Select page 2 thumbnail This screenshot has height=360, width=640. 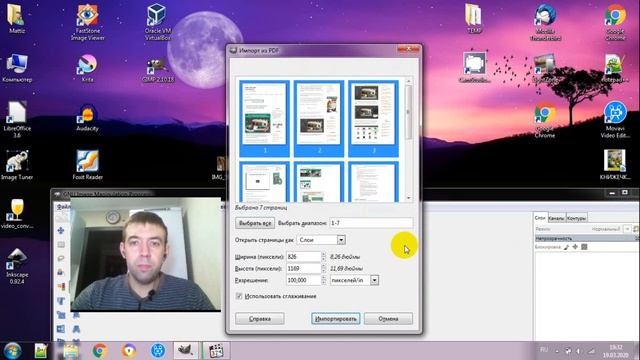[319, 118]
